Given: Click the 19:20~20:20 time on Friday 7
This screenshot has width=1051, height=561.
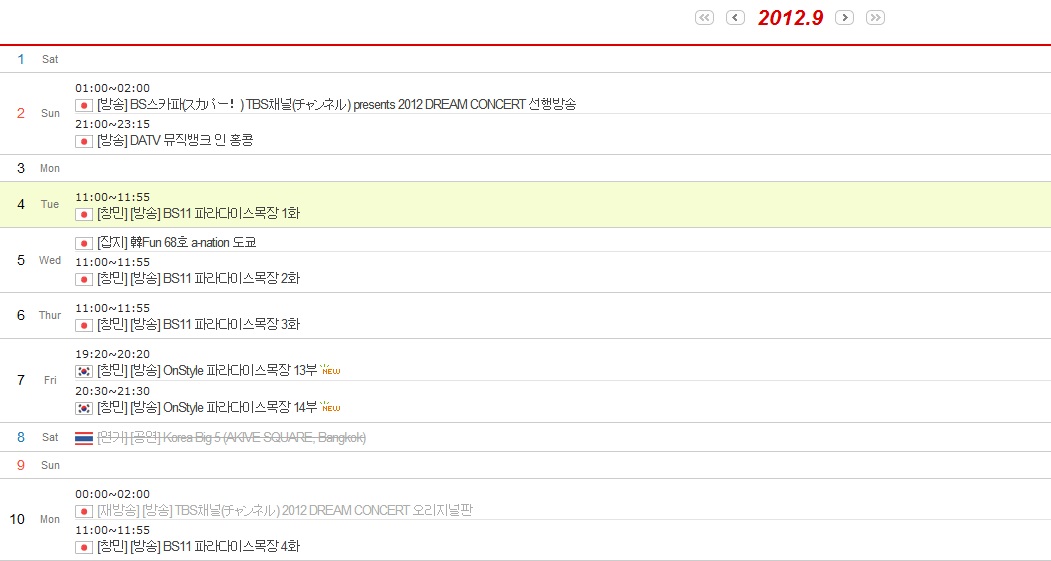Looking at the screenshot, I should (x=113, y=355).
